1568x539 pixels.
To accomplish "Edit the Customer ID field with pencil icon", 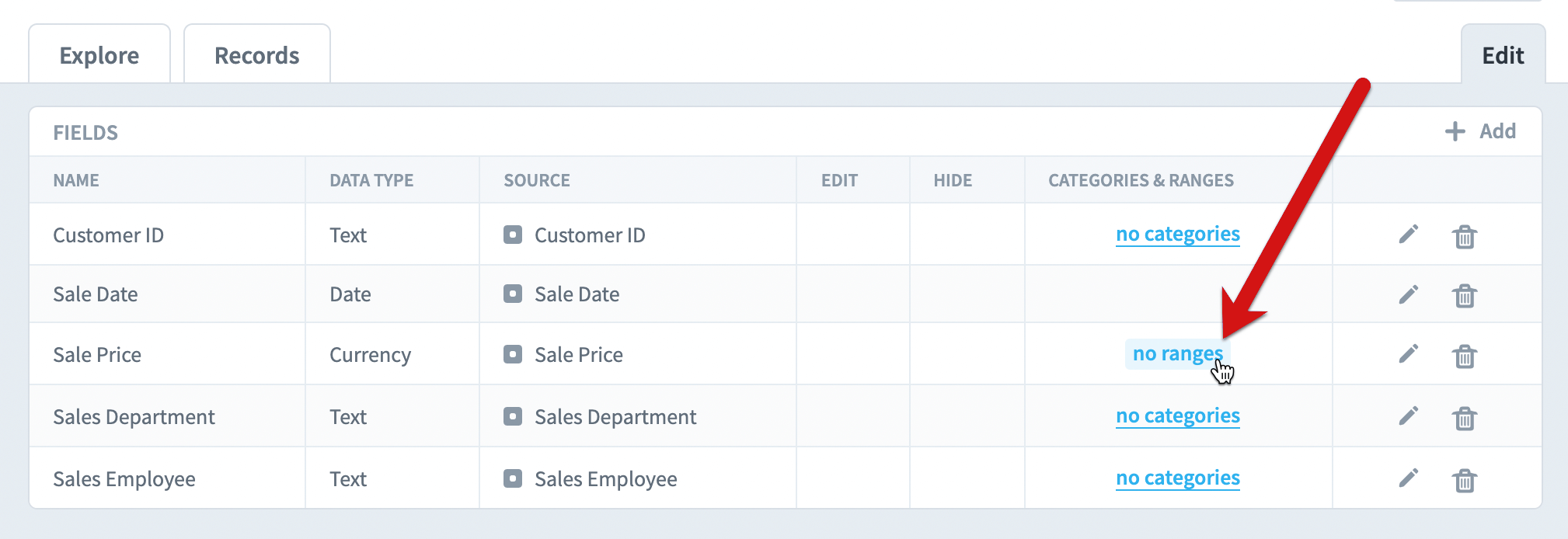I will tap(1409, 234).
